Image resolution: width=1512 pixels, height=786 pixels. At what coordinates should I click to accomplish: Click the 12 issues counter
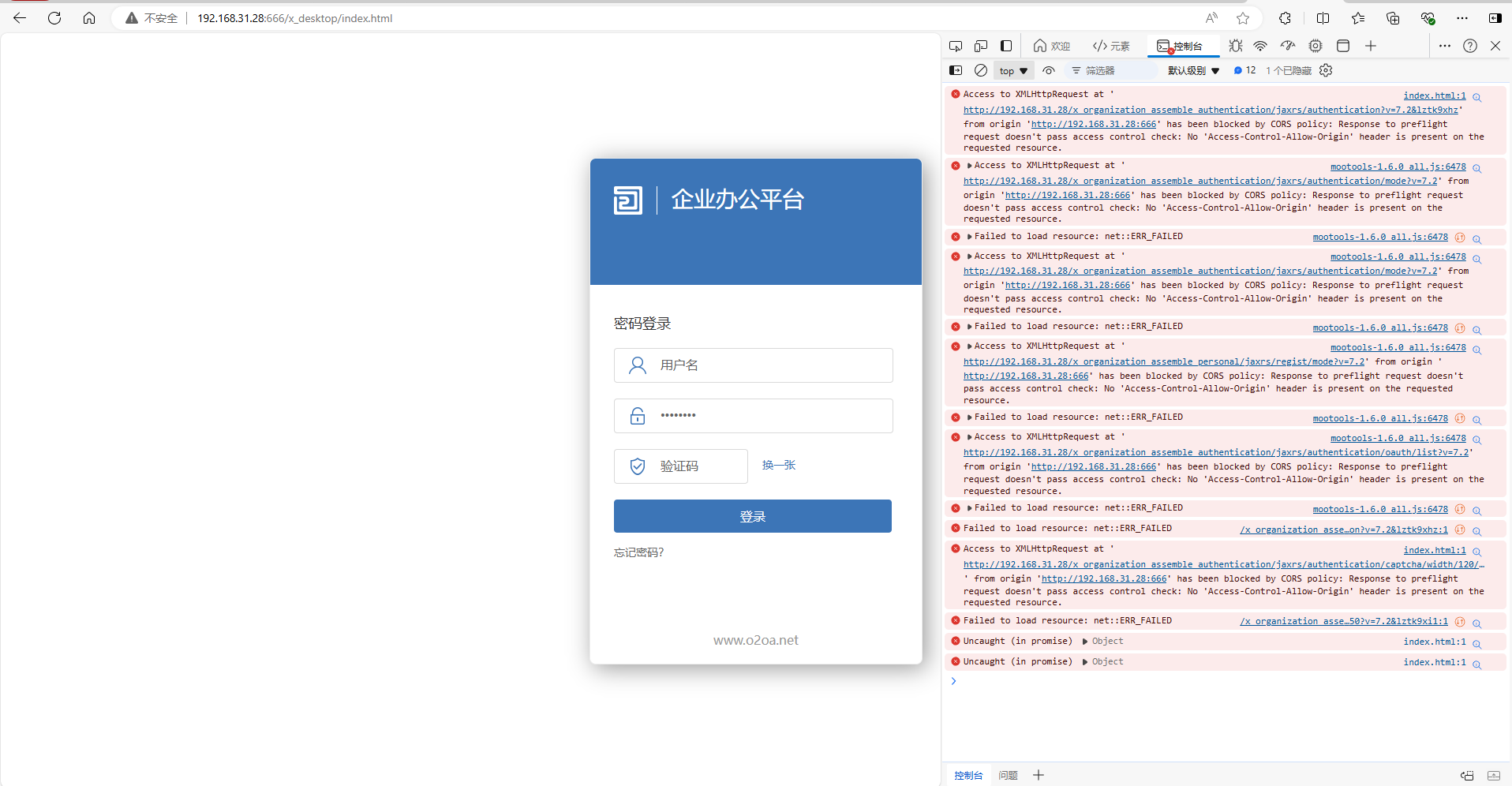point(1245,70)
